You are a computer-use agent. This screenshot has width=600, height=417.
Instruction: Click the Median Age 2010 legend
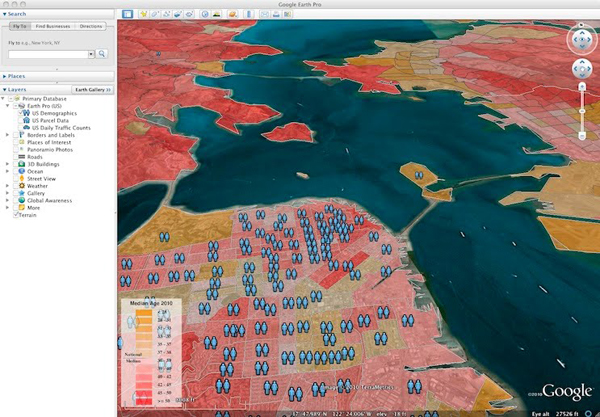point(151,352)
